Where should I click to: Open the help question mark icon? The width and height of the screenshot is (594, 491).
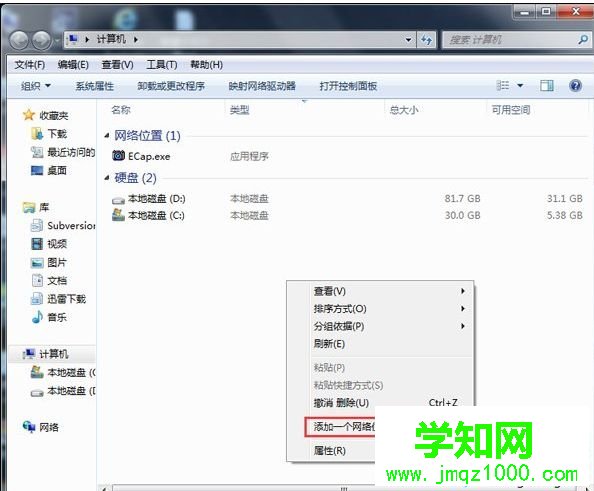click(575, 86)
